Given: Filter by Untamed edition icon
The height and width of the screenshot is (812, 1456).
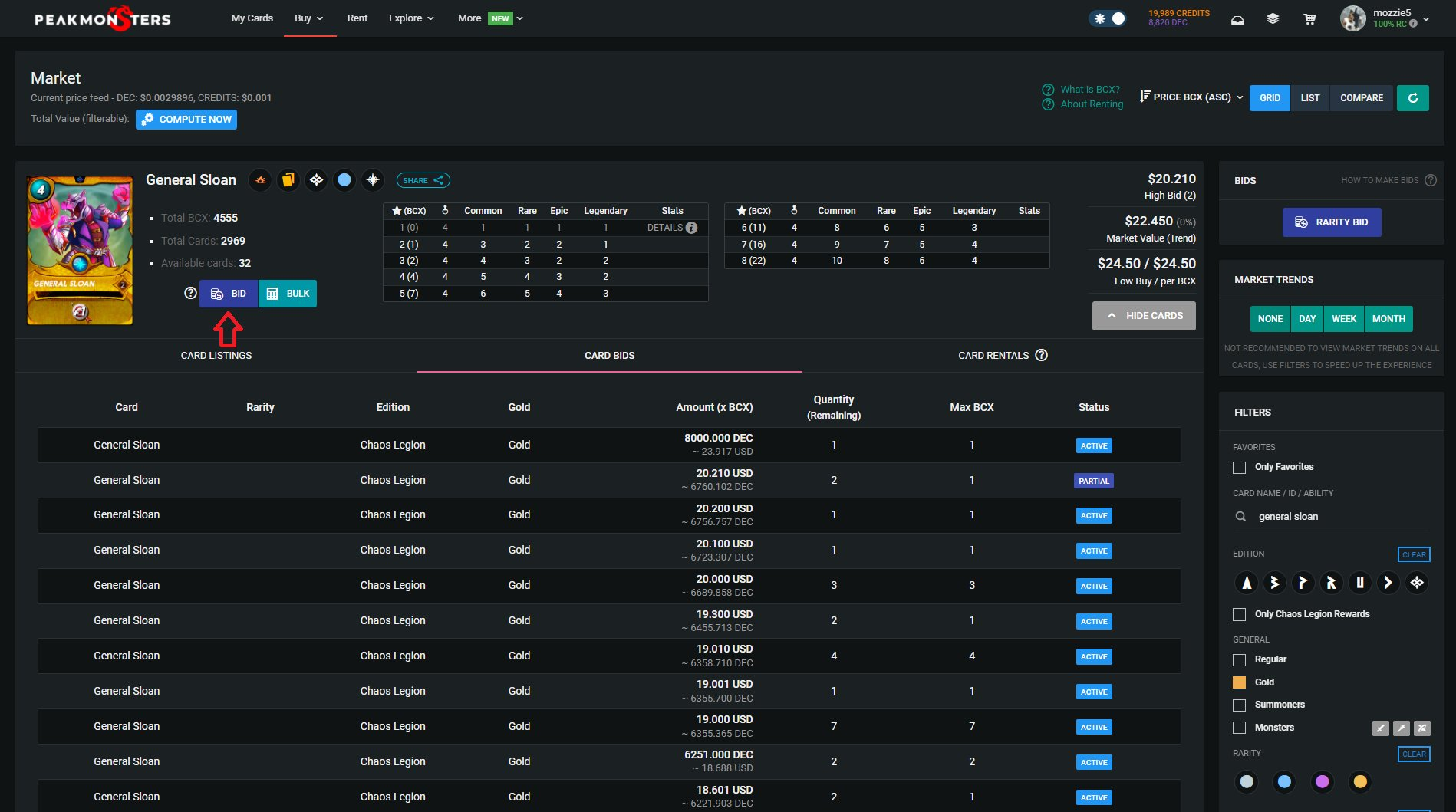Looking at the screenshot, I should click(x=1359, y=583).
